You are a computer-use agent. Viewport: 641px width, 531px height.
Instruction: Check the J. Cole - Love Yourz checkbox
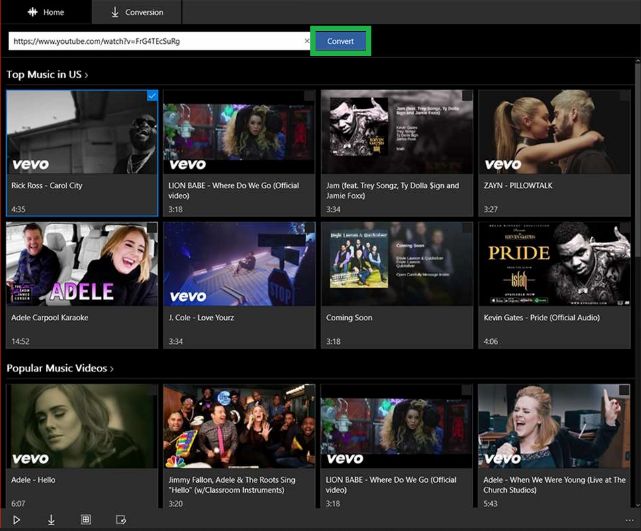pyautogui.click(x=309, y=228)
